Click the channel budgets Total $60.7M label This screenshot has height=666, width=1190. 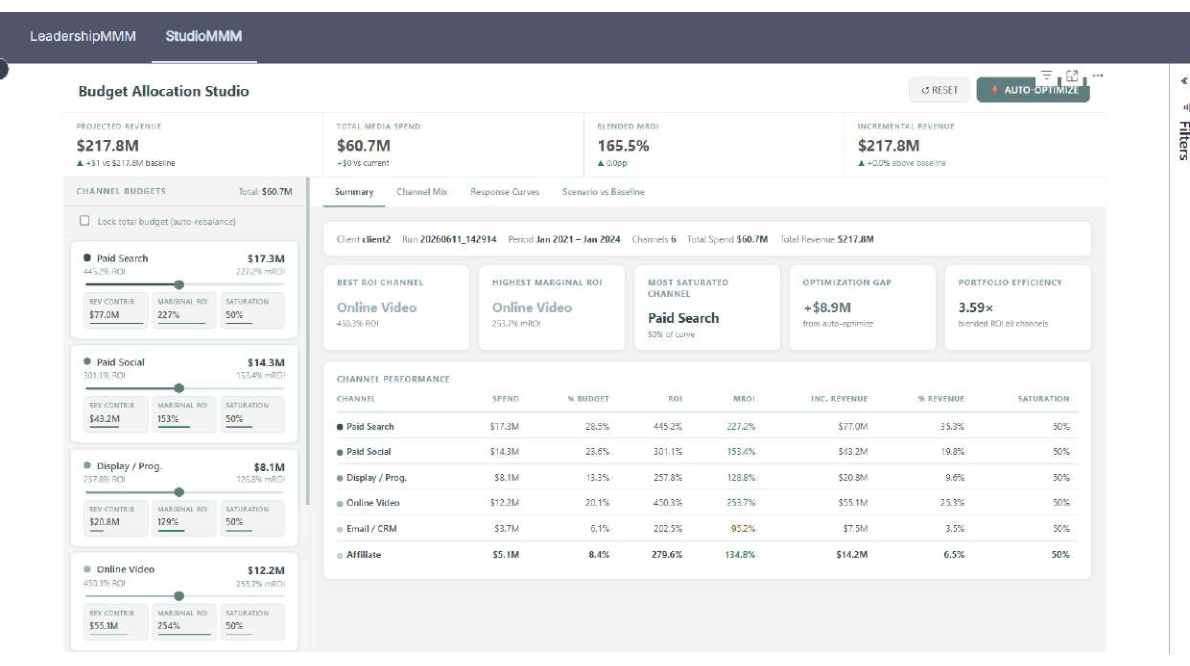(265, 192)
